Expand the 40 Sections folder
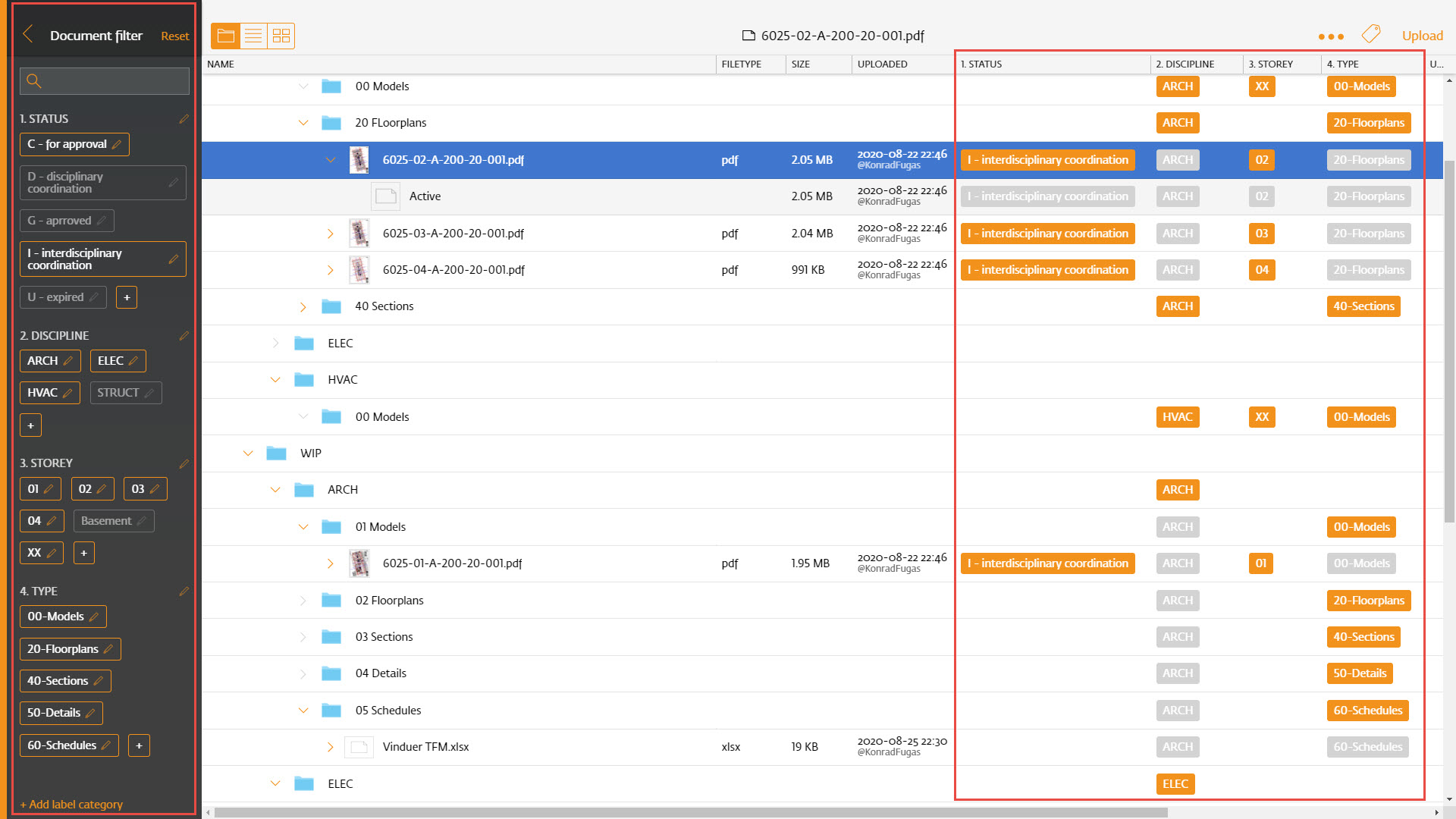 [x=303, y=306]
